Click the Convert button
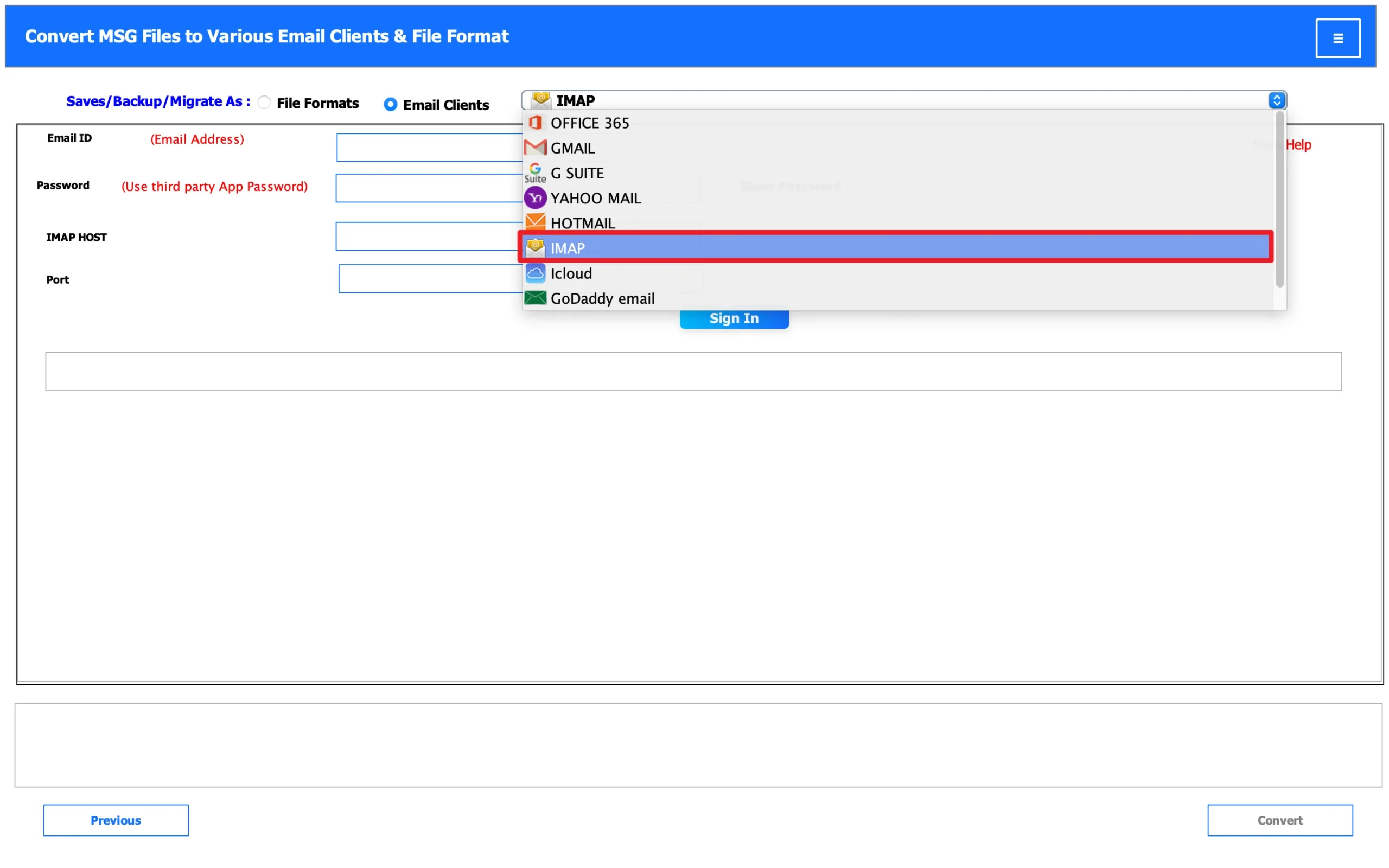The width and height of the screenshot is (1389, 868). pos(1280,820)
